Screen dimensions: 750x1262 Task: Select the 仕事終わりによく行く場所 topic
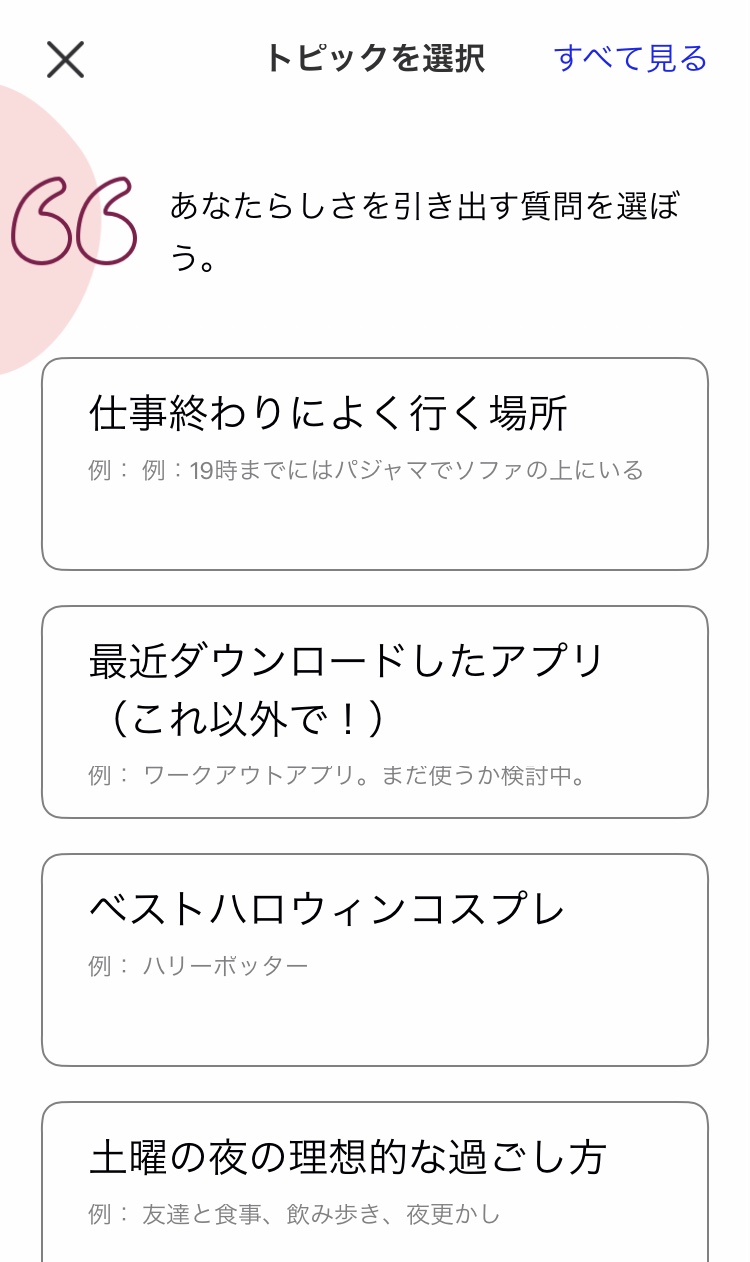pos(329,413)
